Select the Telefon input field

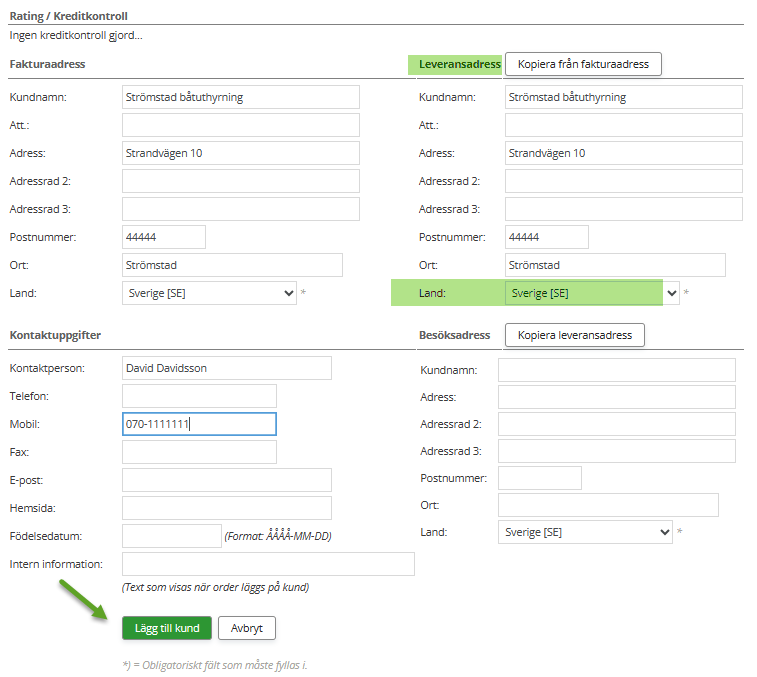[x=198, y=396]
